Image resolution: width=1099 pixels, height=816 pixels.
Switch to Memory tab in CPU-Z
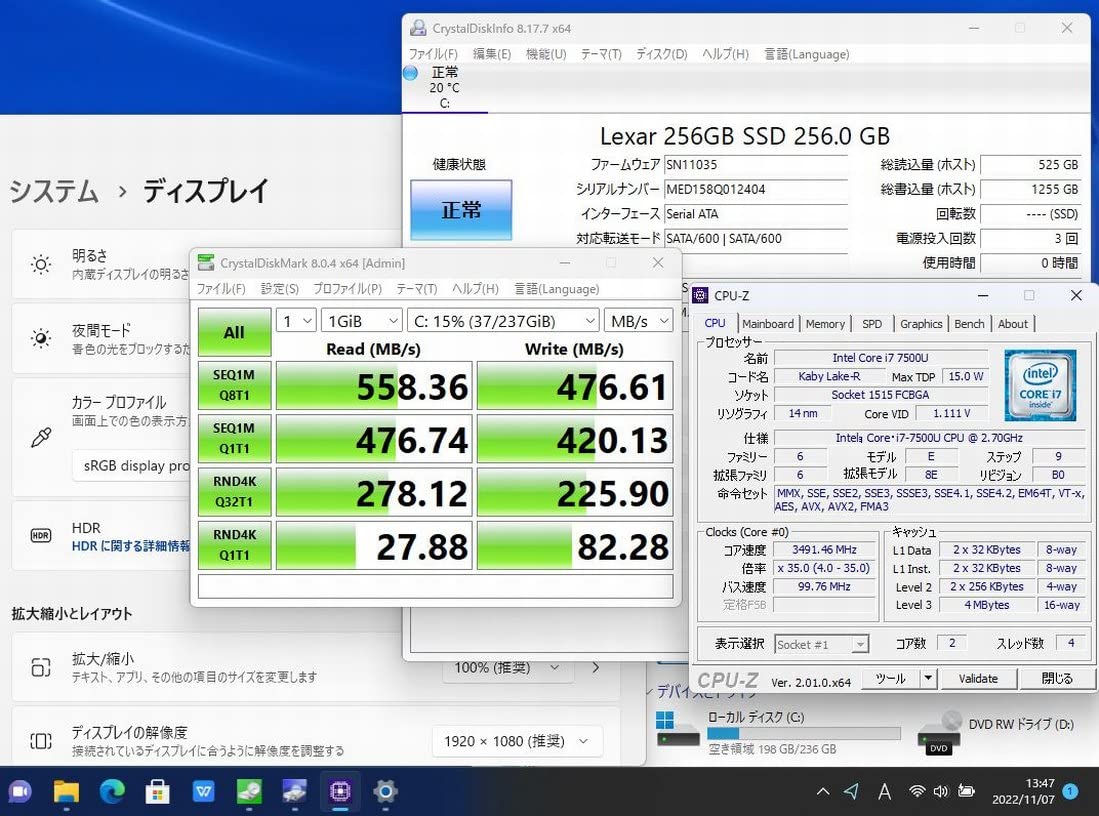[x=825, y=324]
